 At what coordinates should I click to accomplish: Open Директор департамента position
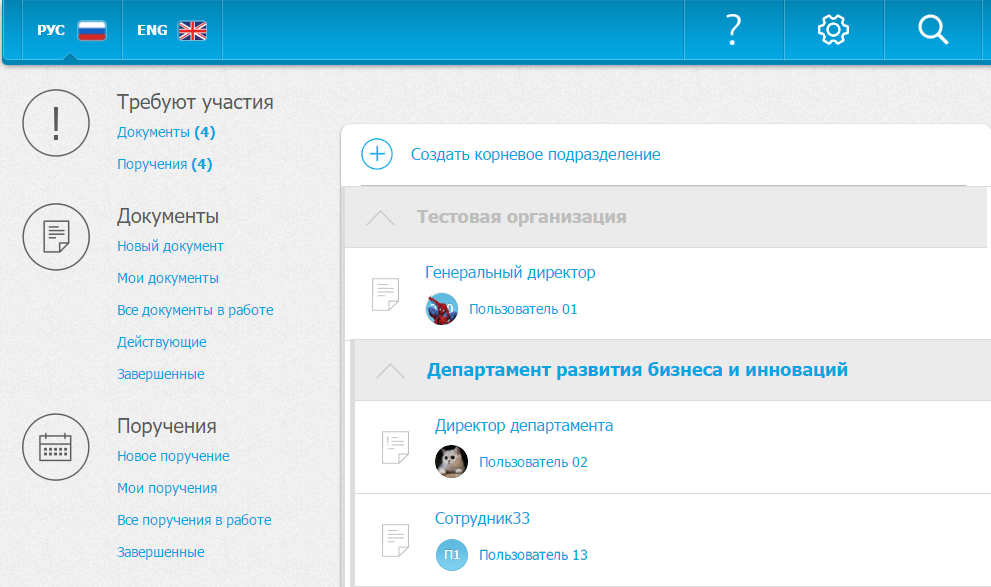click(524, 425)
